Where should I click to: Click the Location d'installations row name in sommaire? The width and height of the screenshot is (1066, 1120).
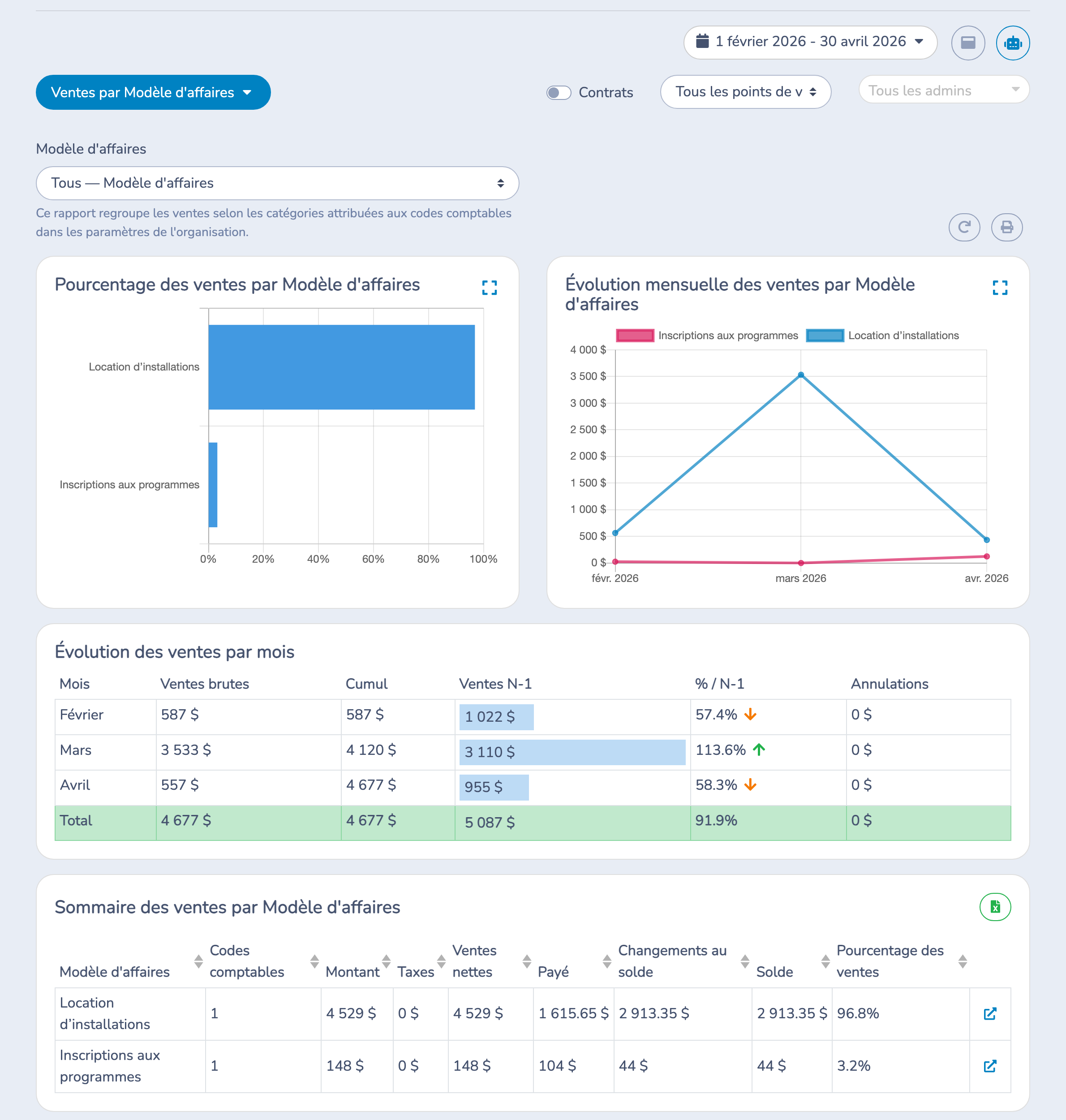pyautogui.click(x=105, y=1013)
